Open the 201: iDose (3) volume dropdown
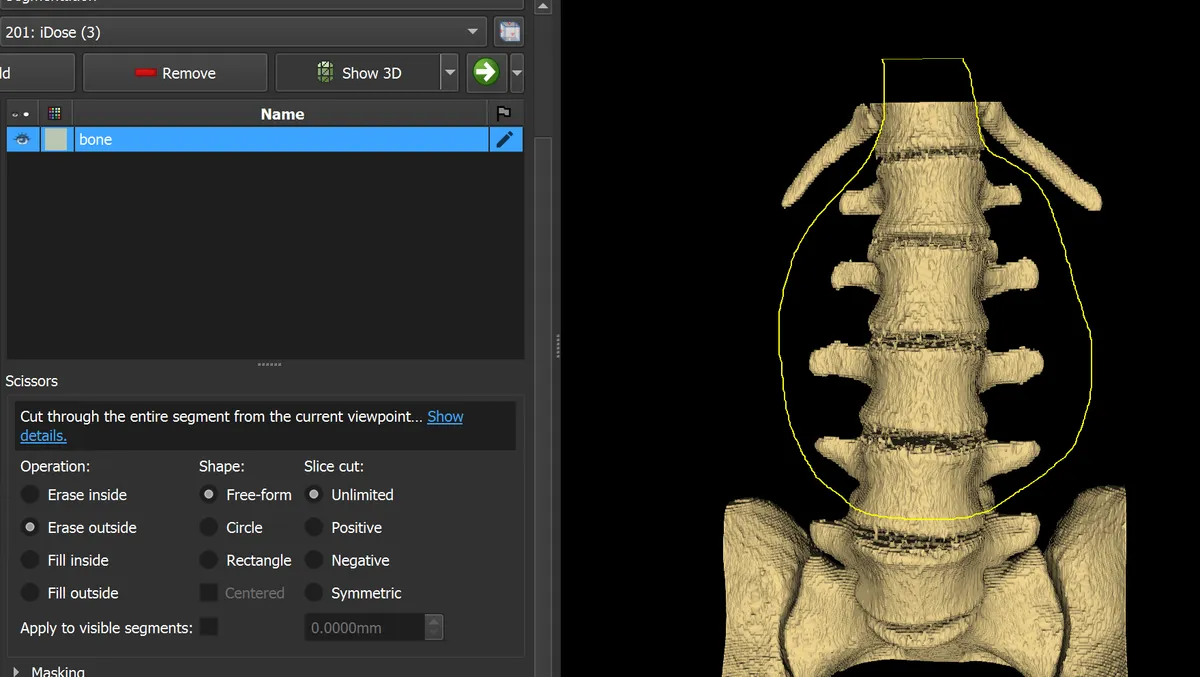 coord(243,32)
